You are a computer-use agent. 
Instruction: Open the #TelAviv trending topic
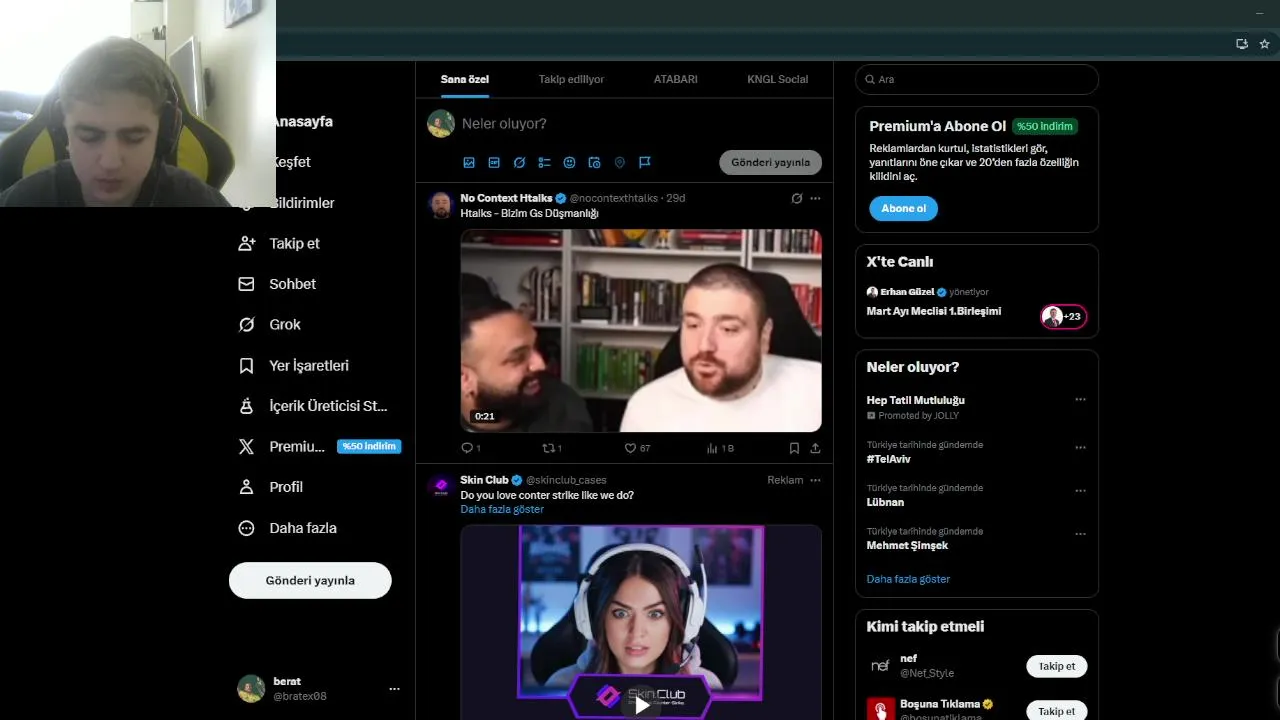click(x=888, y=458)
